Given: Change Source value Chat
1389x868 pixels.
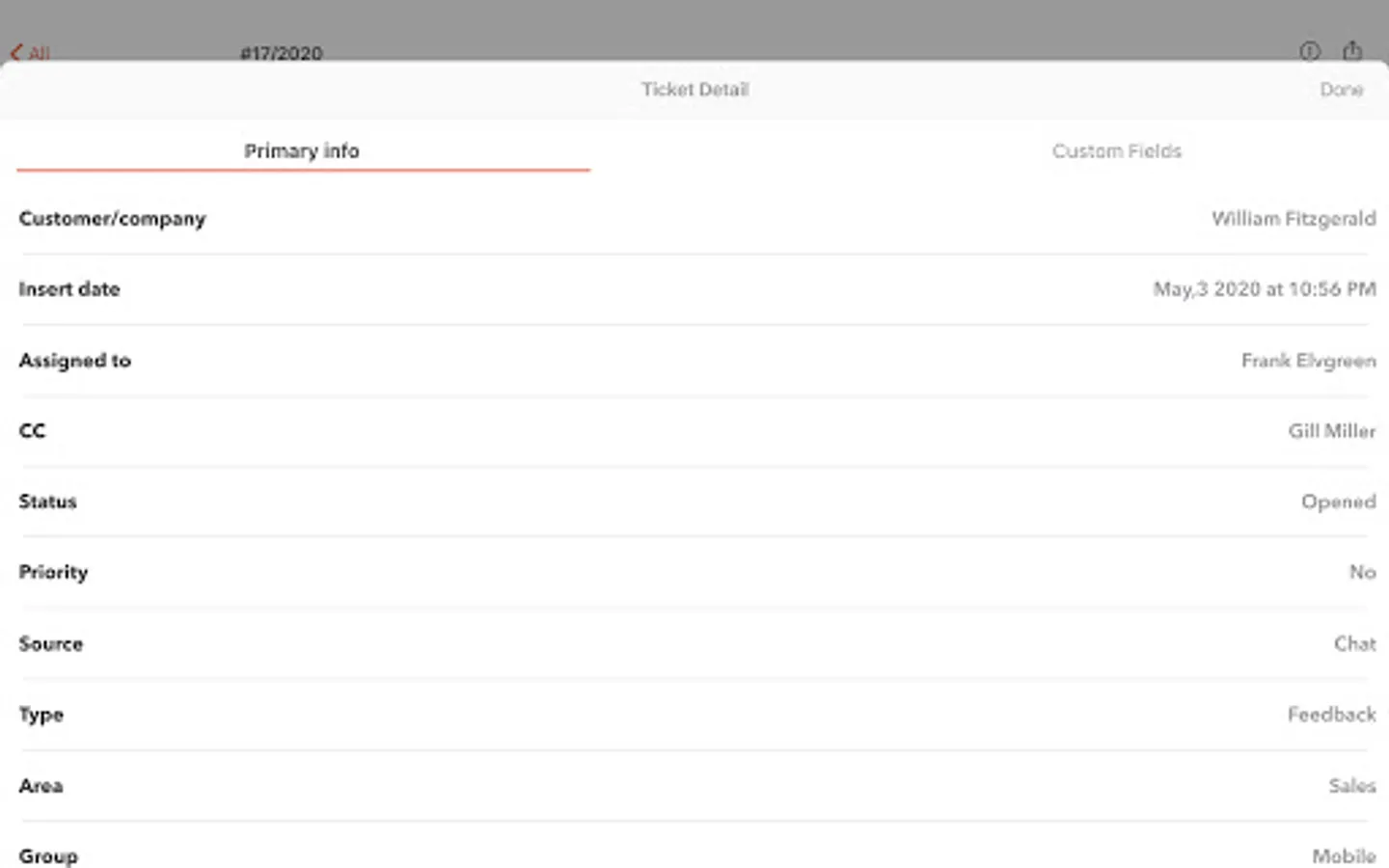Looking at the screenshot, I should [x=1354, y=643].
